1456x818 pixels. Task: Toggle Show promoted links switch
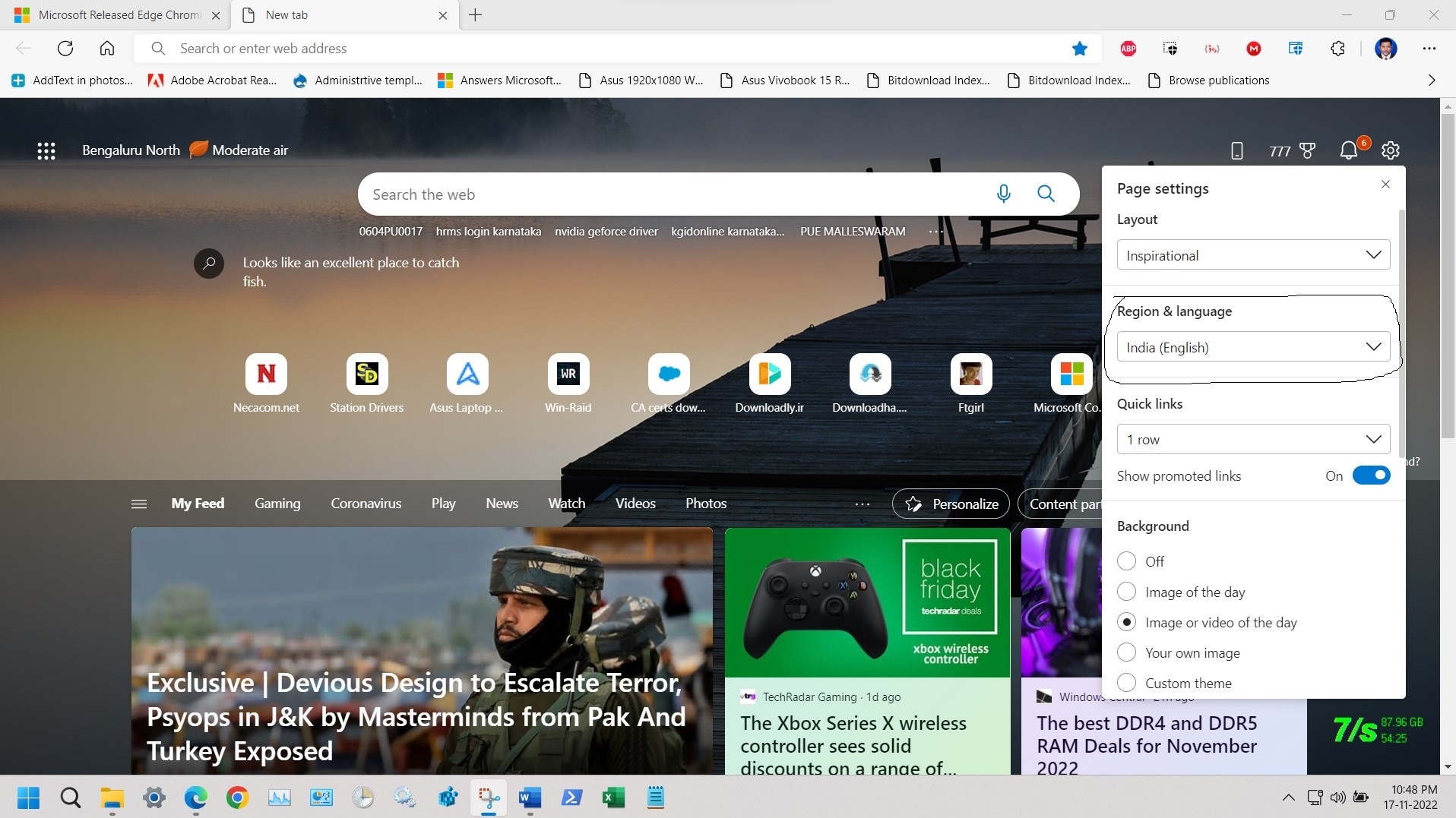click(x=1372, y=475)
